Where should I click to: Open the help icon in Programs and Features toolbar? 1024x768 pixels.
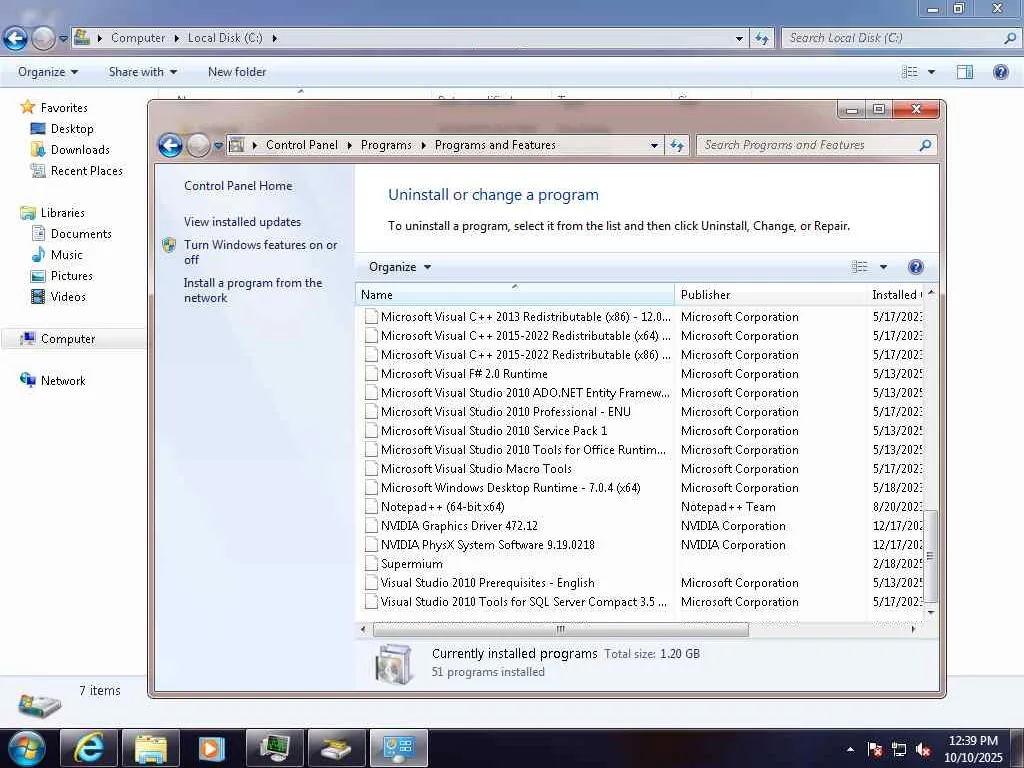point(916,266)
